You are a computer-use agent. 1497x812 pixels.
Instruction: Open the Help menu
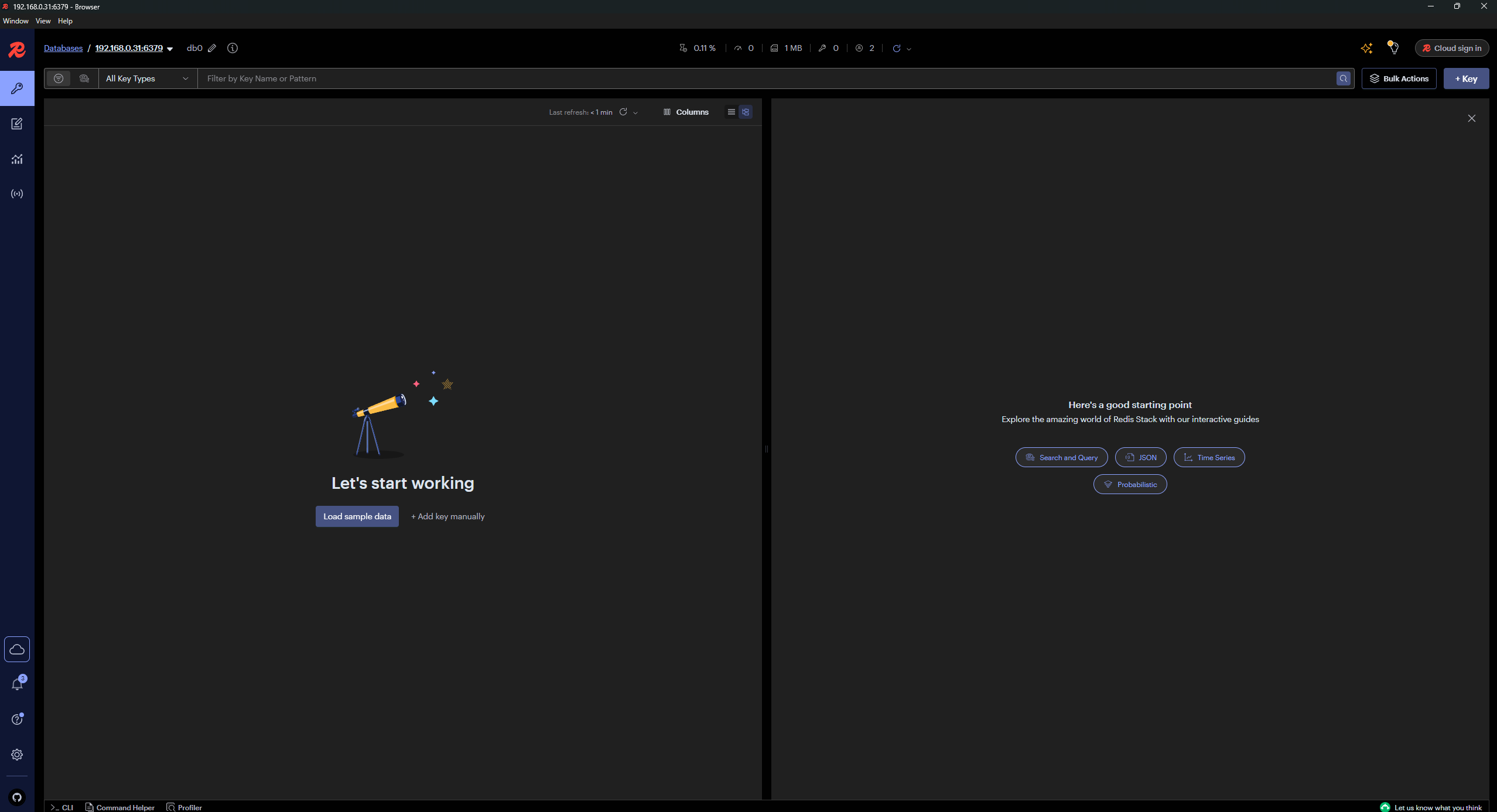point(65,21)
